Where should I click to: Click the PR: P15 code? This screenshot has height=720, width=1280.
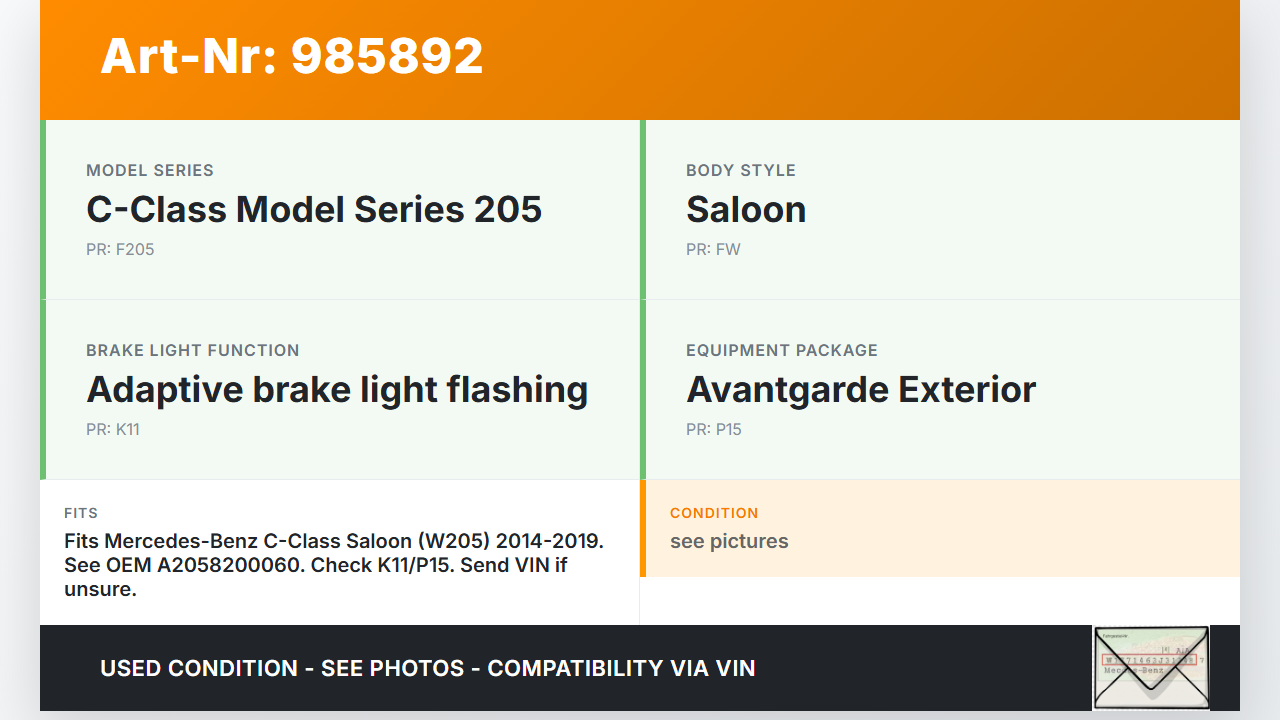[x=714, y=430]
